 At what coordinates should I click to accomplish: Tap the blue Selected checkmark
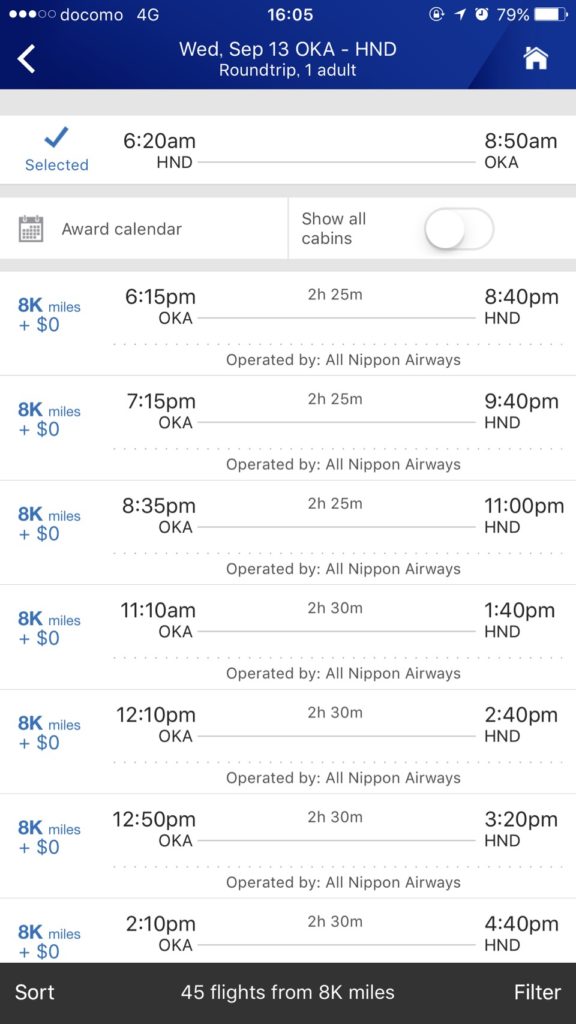pyautogui.click(x=56, y=137)
